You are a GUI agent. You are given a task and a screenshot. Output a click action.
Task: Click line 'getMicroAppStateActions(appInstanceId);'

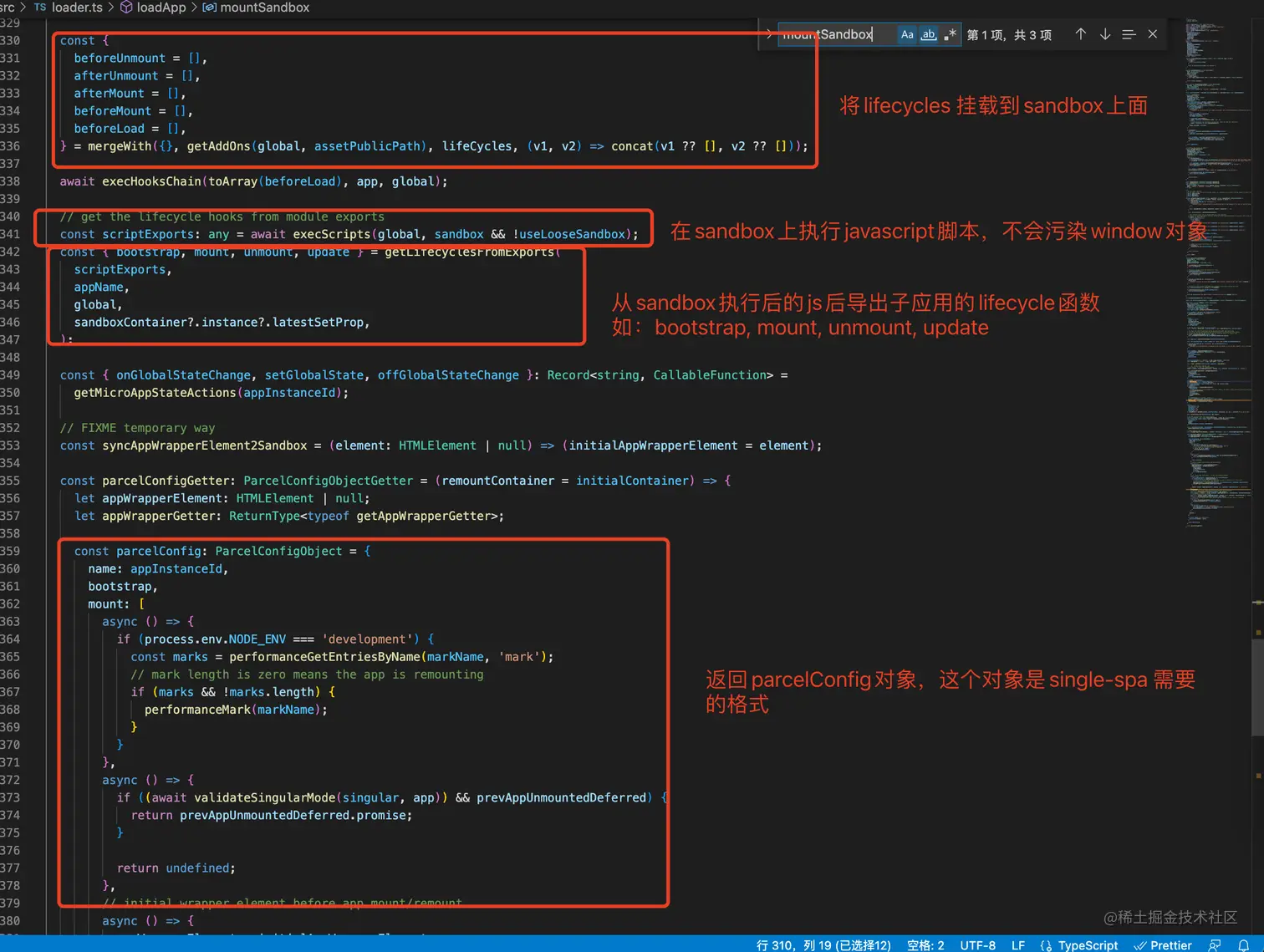click(x=211, y=393)
